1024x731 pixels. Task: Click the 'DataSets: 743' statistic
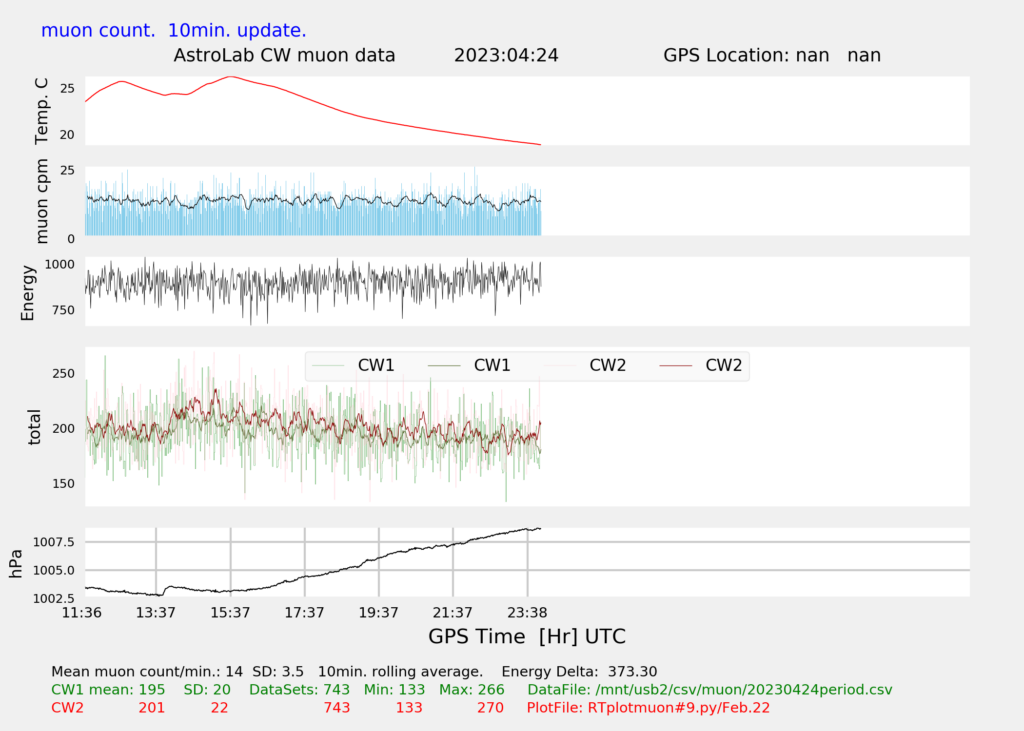click(x=300, y=690)
